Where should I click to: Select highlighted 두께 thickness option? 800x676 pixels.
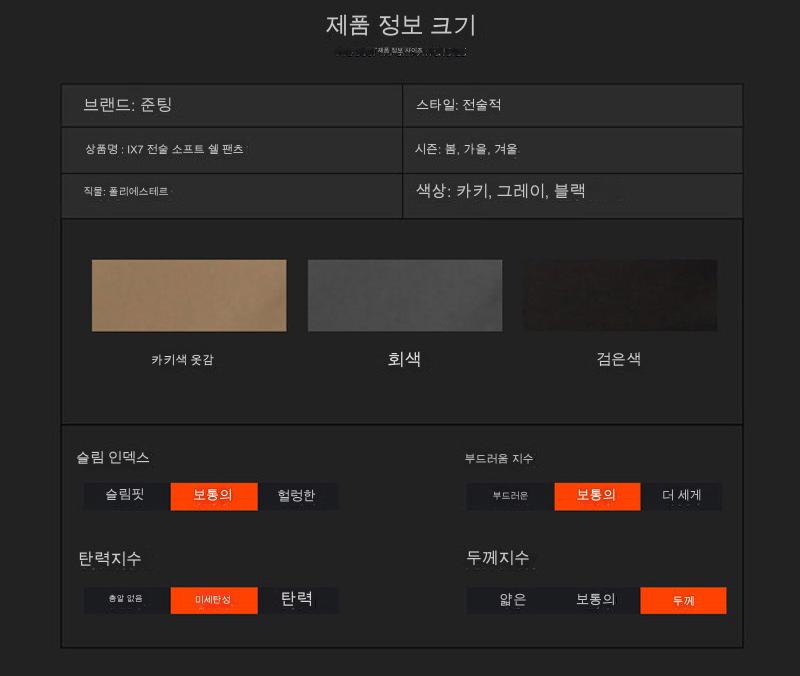pyautogui.click(x=683, y=600)
